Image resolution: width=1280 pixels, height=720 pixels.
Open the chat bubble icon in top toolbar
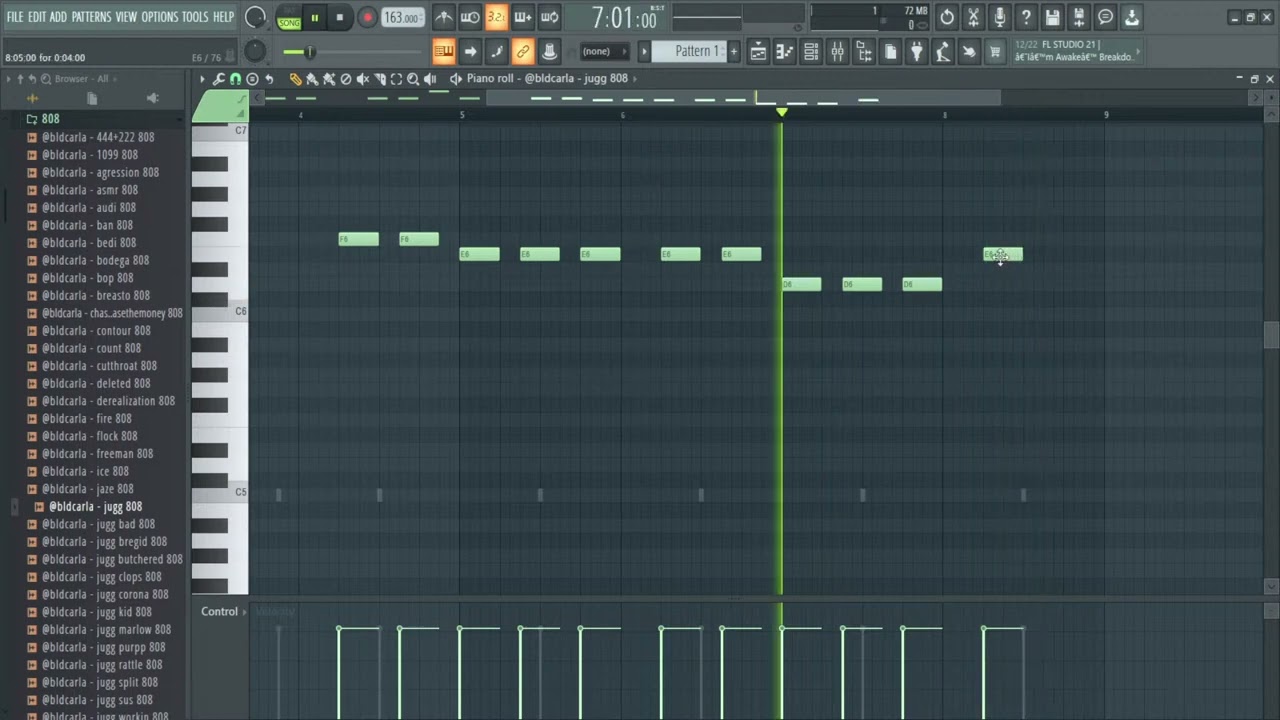coord(1105,17)
